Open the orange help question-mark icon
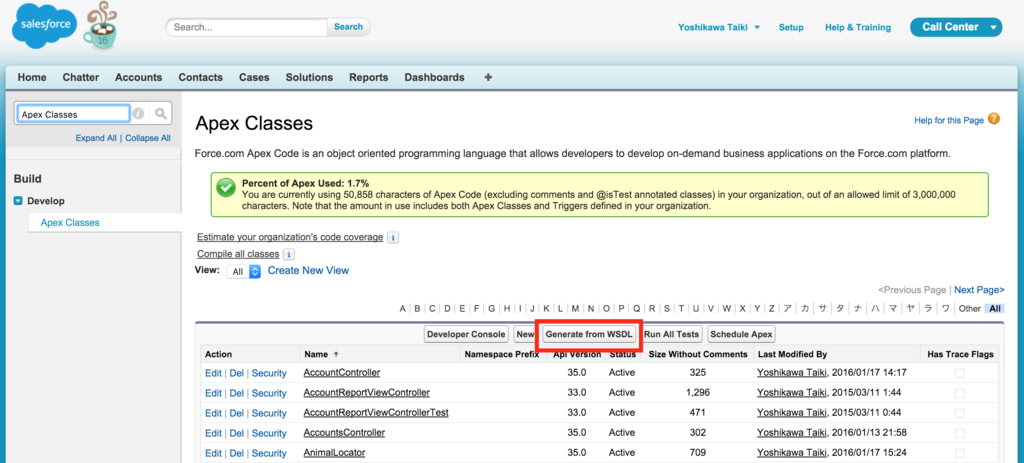The width and height of the screenshot is (1024, 463). [x=993, y=119]
